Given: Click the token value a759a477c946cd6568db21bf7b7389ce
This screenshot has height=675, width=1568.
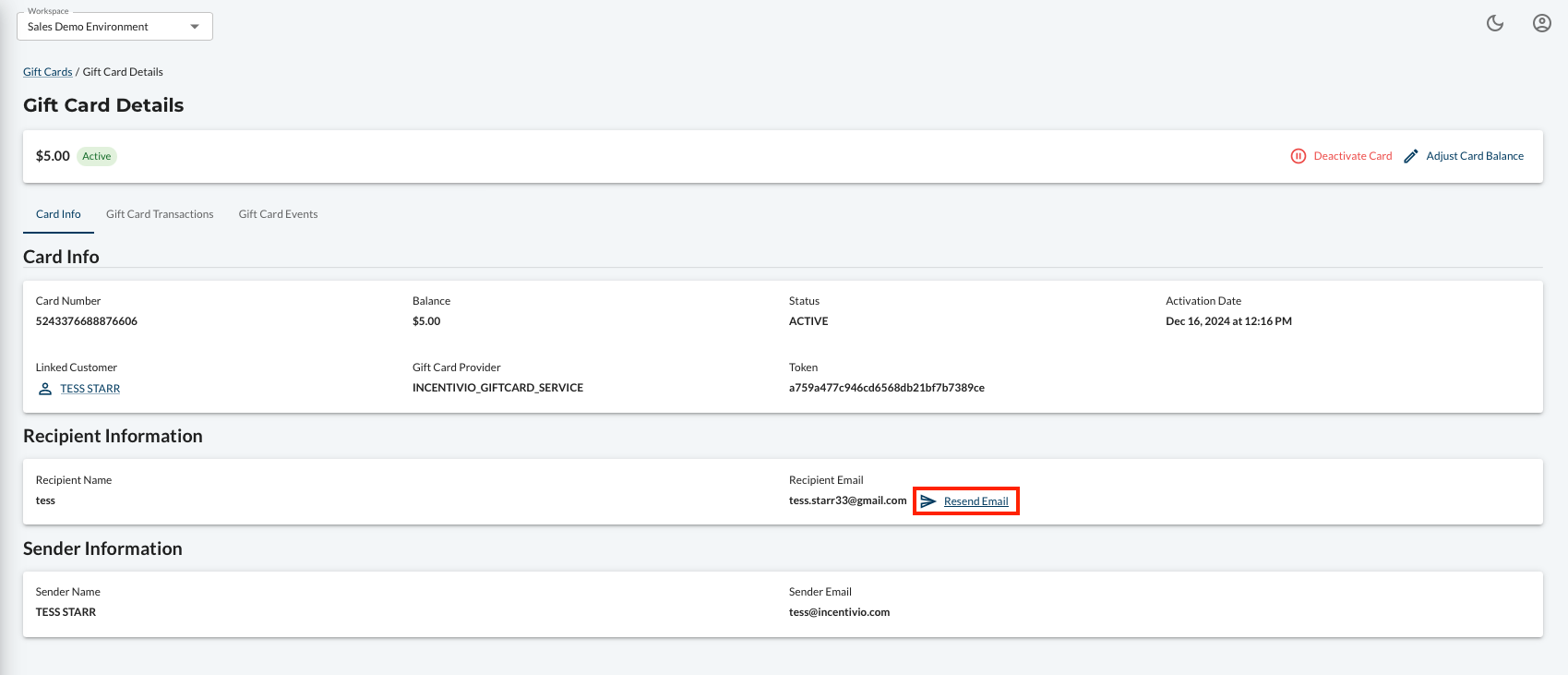Looking at the screenshot, I should [886, 388].
